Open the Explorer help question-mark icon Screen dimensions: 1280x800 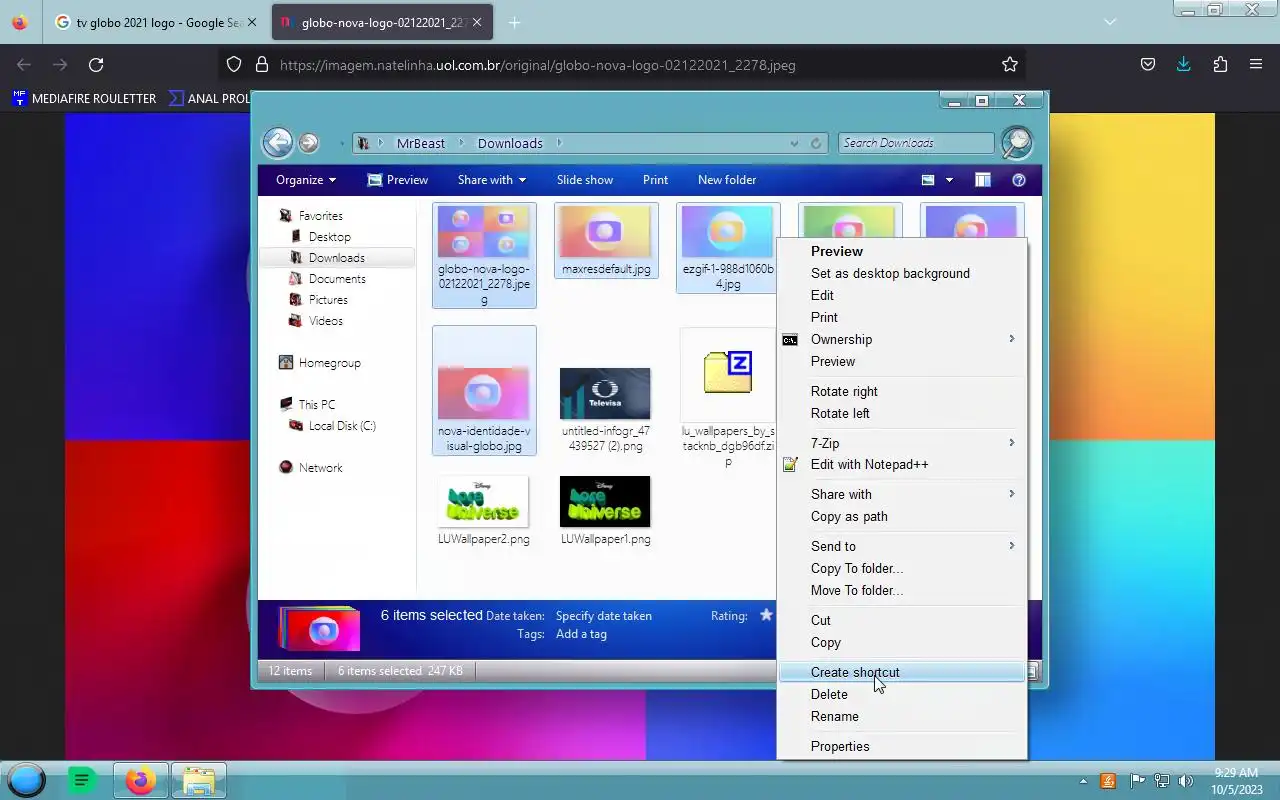point(1019,180)
